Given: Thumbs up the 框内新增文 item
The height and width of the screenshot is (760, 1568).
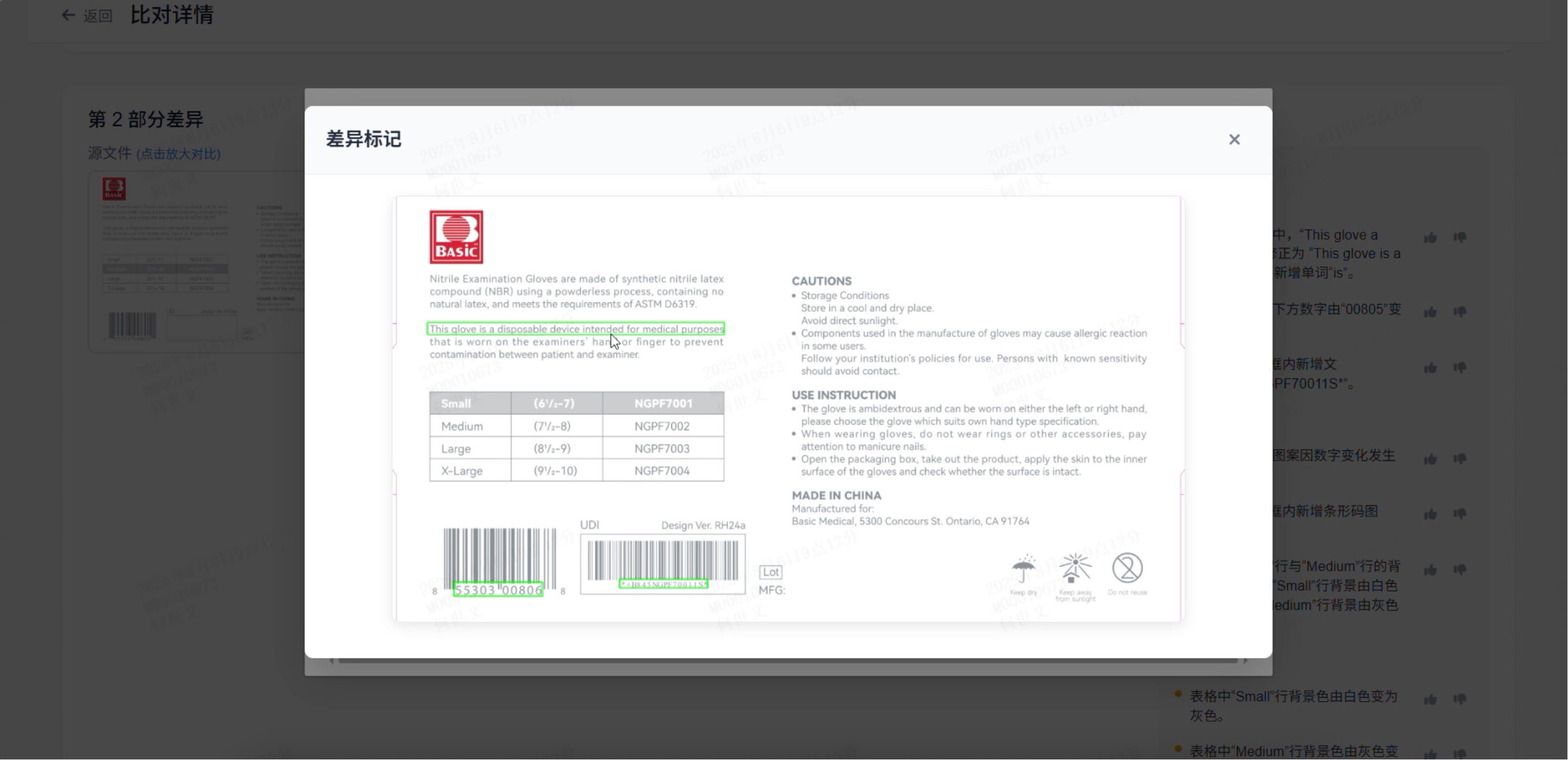Looking at the screenshot, I should tap(1430, 368).
